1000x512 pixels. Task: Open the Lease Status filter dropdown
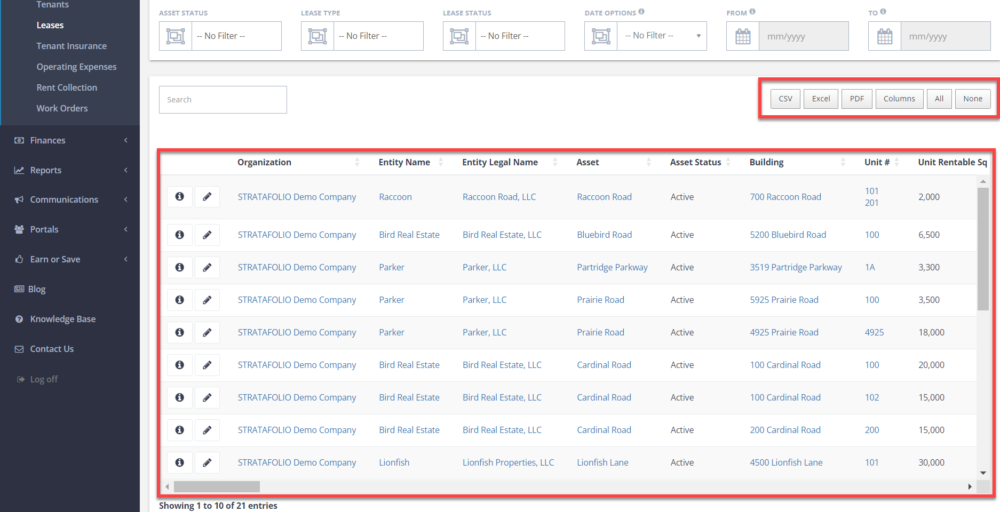pos(521,36)
